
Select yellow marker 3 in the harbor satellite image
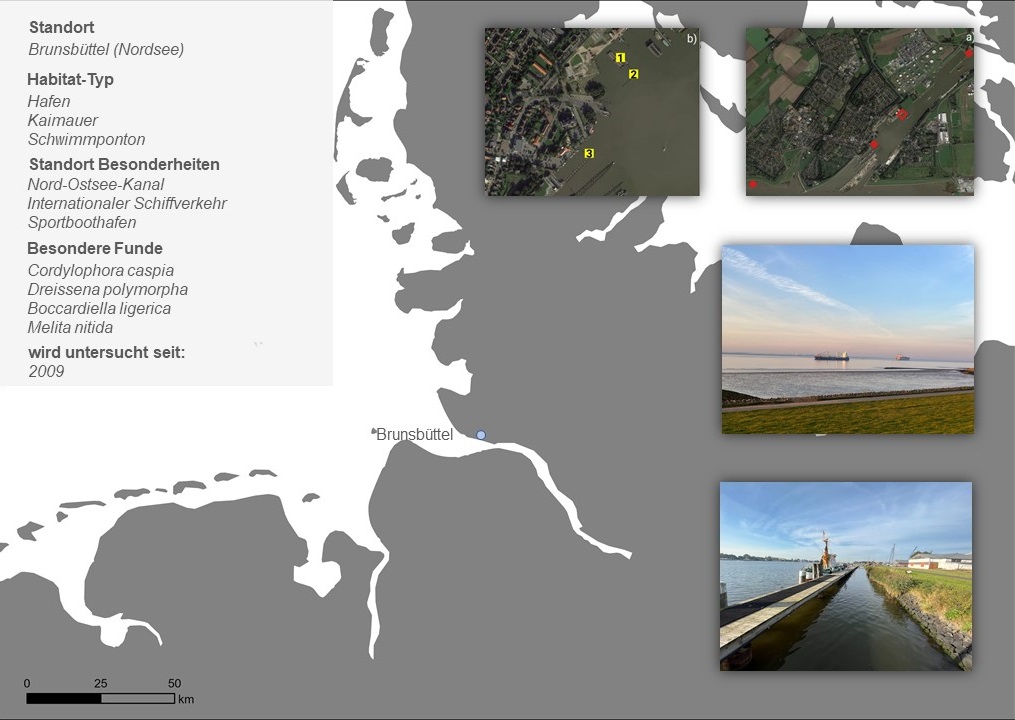(589, 153)
